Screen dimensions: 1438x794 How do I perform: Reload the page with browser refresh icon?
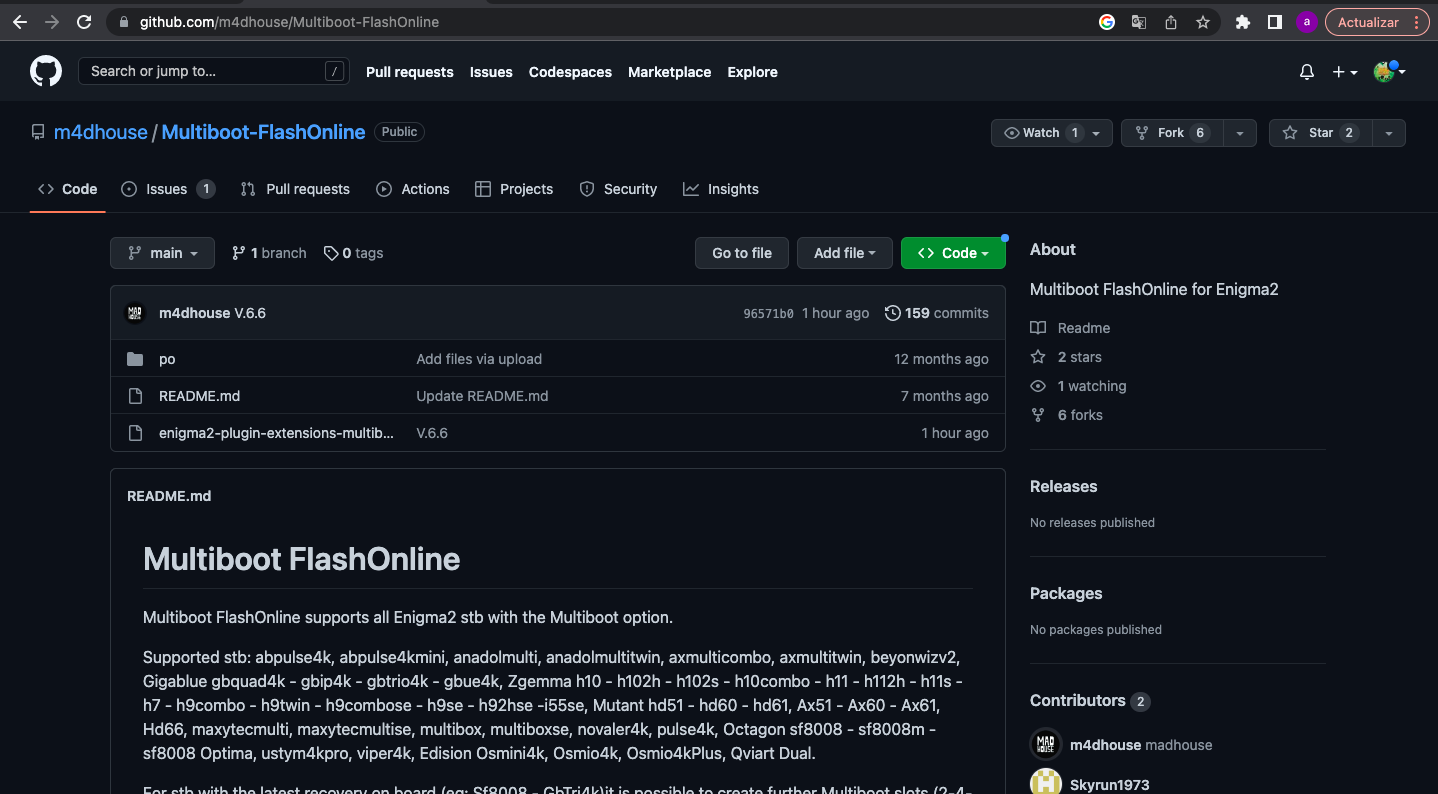point(84,22)
